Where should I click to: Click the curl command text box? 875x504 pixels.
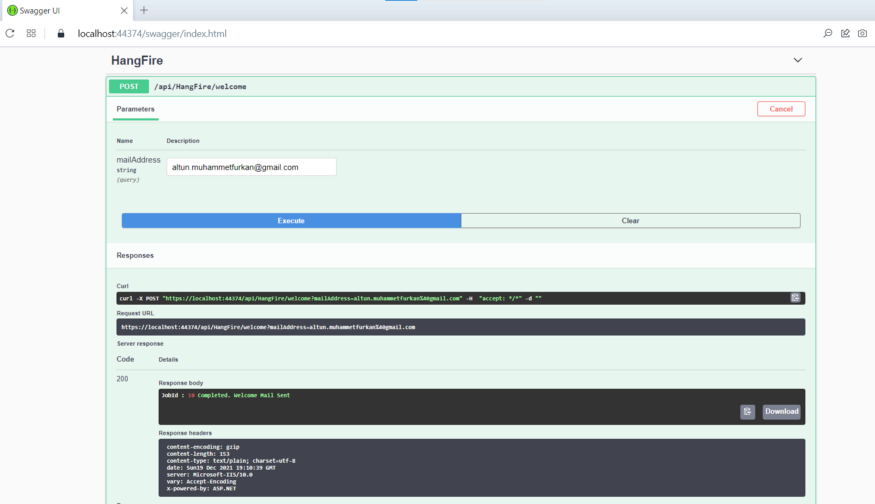pyautogui.click(x=460, y=298)
